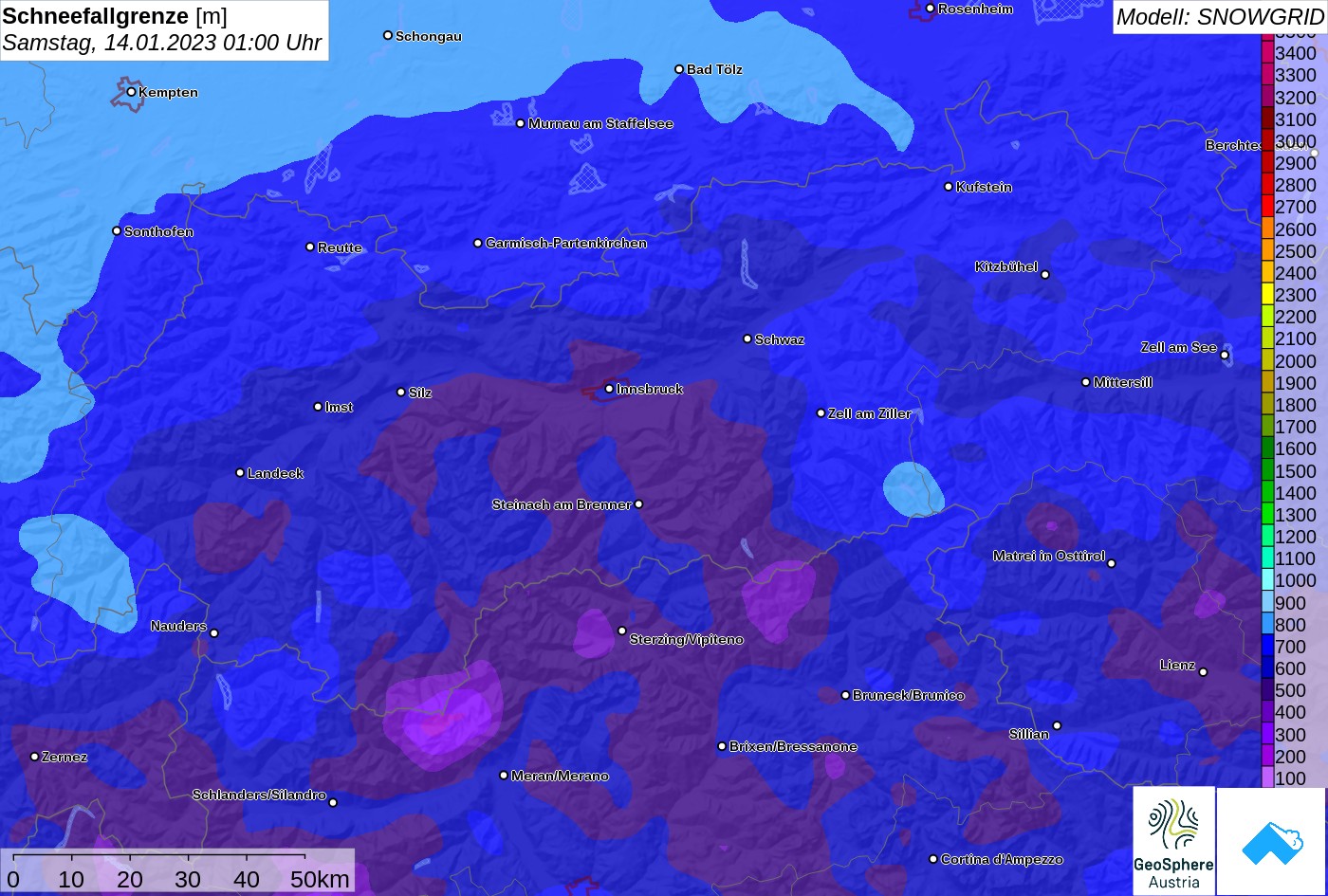The height and width of the screenshot is (896, 1328).
Task: Click the 3000 m dark red swatch
Action: tap(1268, 141)
